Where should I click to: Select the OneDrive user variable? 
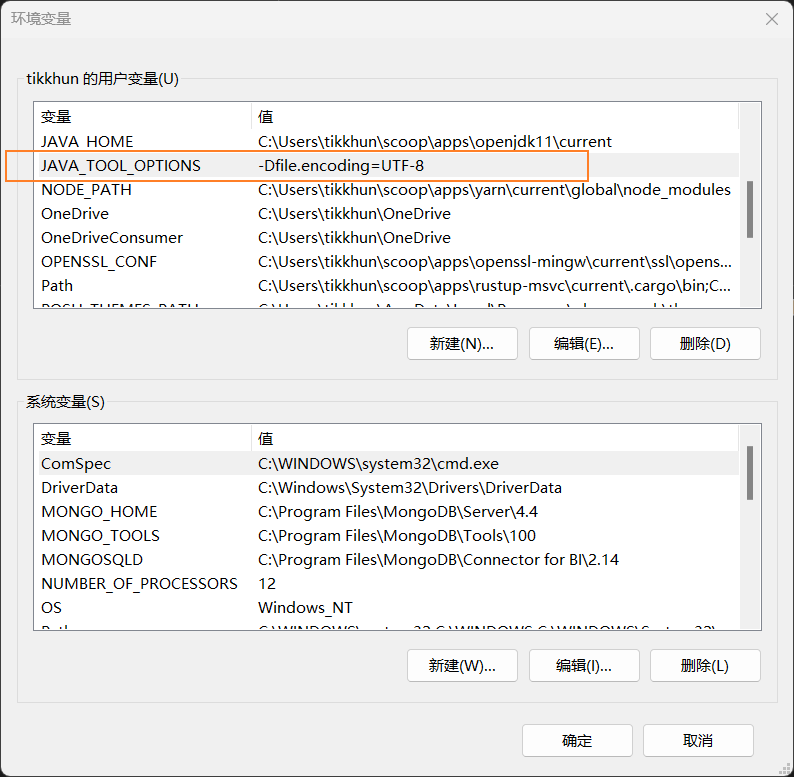(x=388, y=214)
